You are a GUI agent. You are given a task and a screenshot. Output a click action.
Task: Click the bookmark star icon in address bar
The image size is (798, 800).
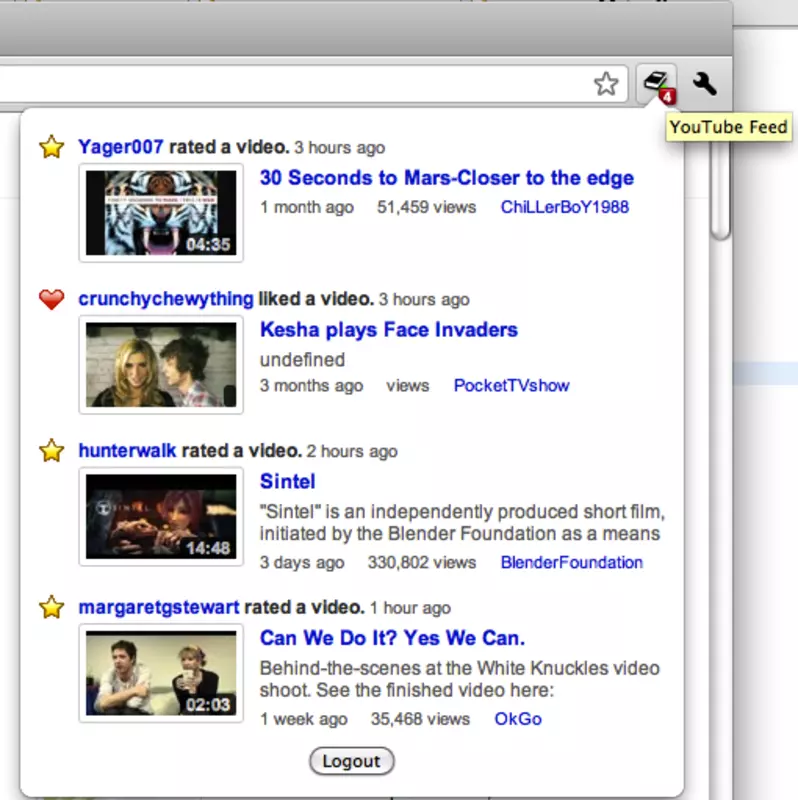point(606,84)
